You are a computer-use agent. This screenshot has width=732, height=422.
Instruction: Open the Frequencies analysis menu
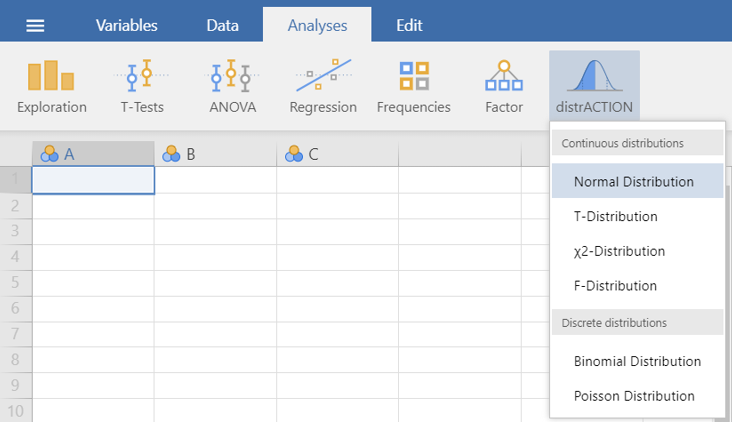[413, 87]
